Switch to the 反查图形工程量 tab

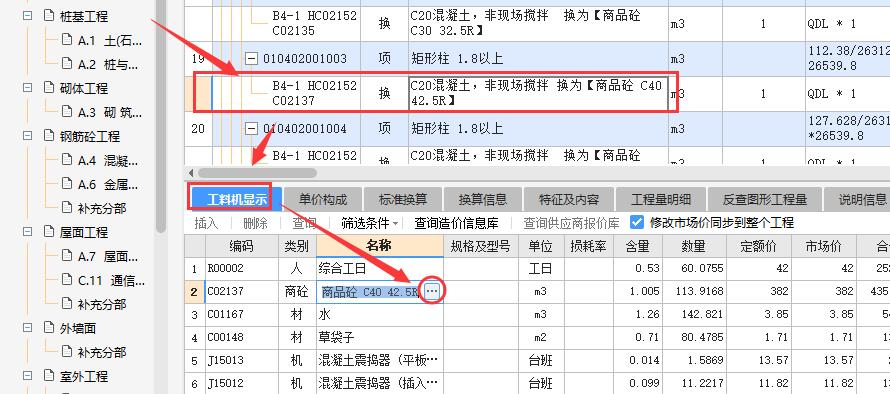tap(765, 199)
